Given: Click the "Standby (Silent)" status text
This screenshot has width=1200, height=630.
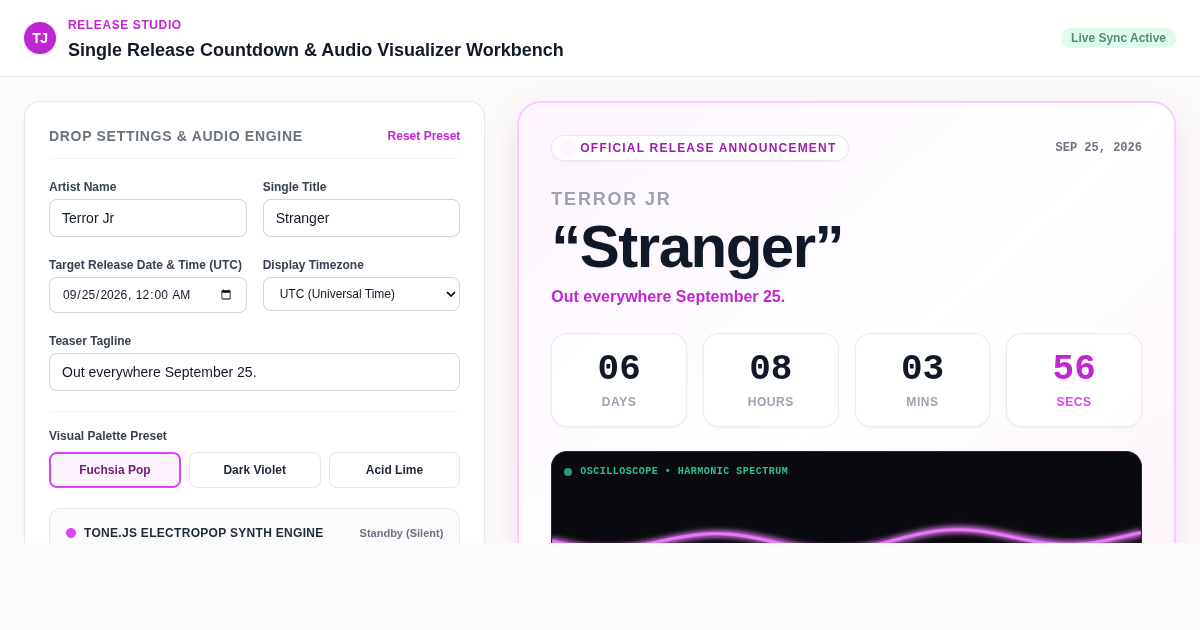Looking at the screenshot, I should tap(401, 533).
